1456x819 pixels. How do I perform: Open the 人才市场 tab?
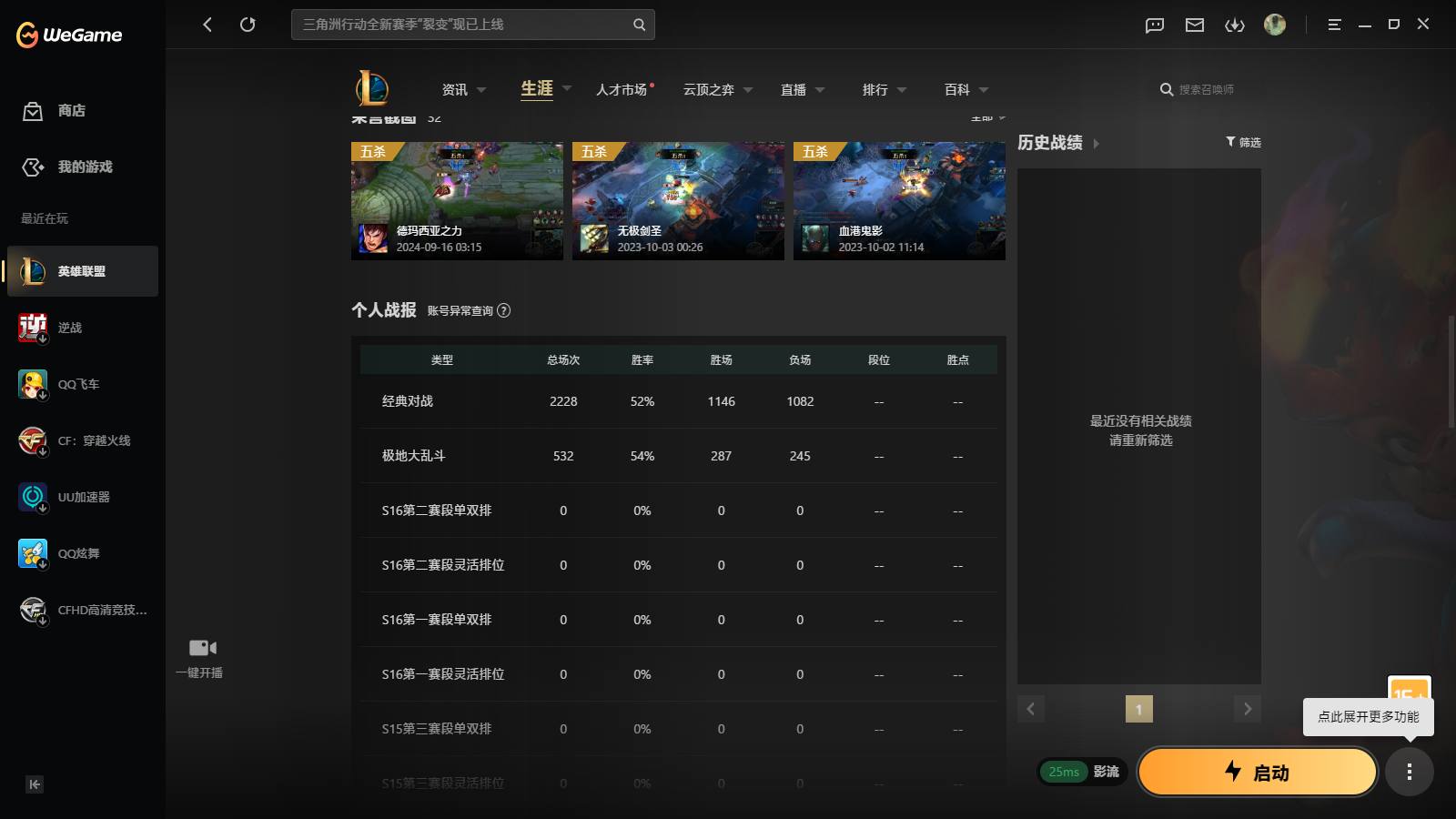[622, 89]
